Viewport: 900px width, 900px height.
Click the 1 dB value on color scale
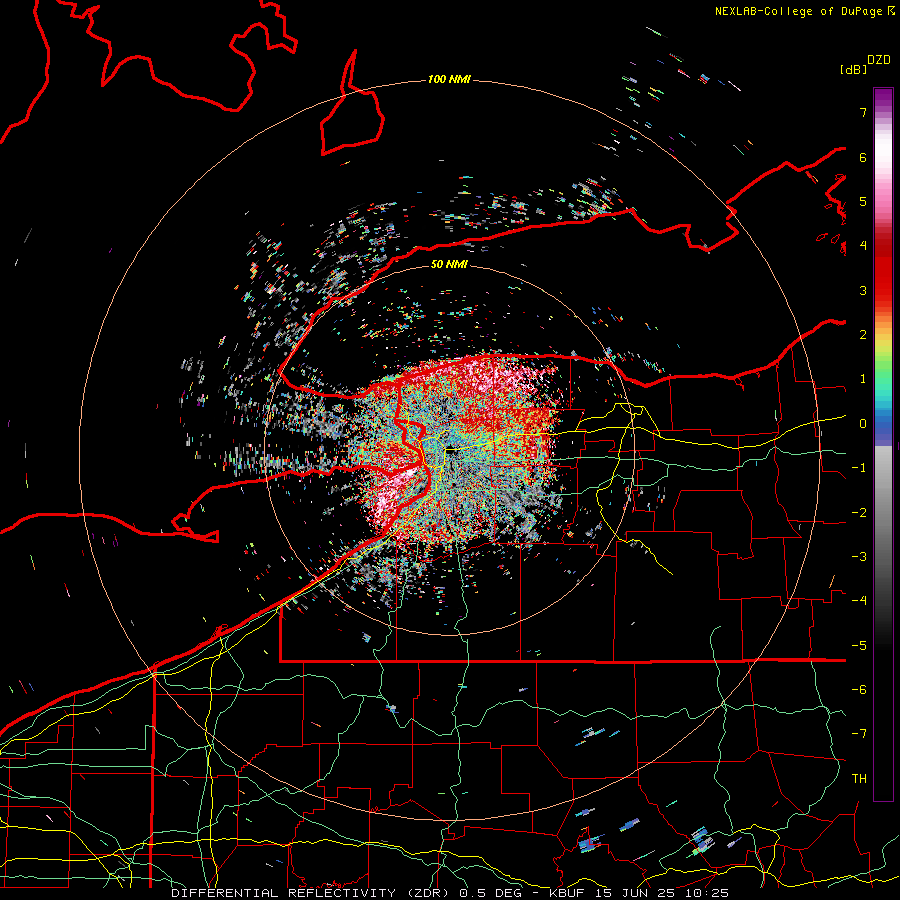[x=863, y=379]
